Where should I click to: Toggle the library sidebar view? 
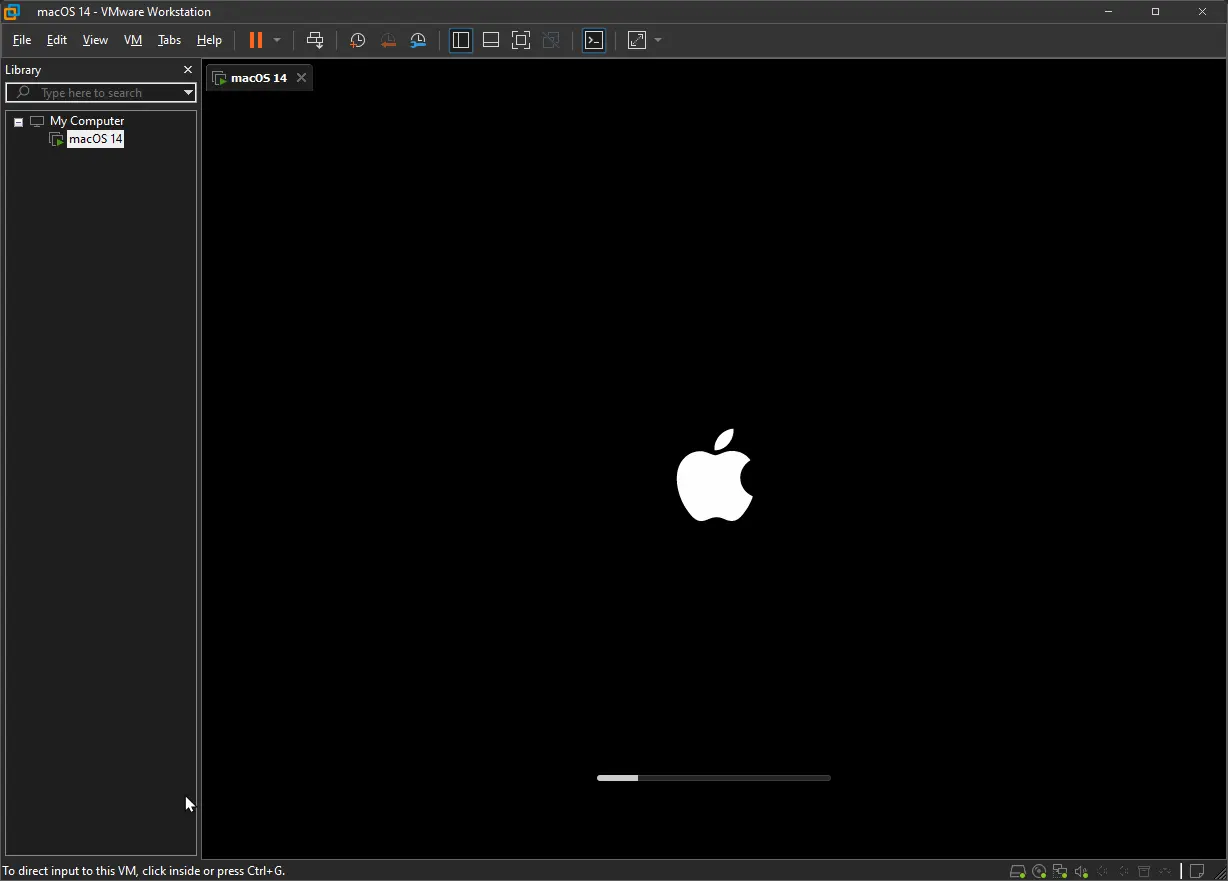[461, 40]
